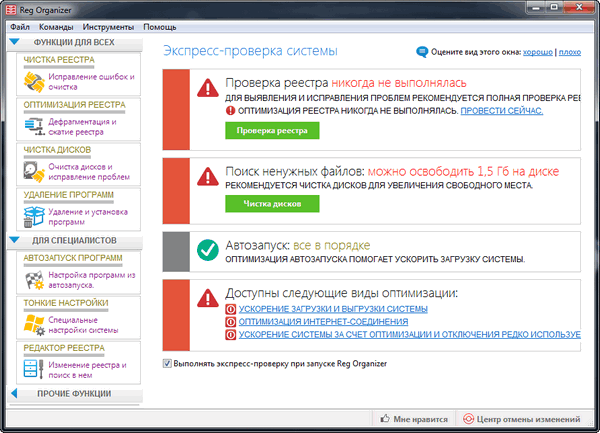The width and height of the screenshot is (600, 433).
Task: Click the Reg Organizer title bar app icon
Action: pos(11,10)
